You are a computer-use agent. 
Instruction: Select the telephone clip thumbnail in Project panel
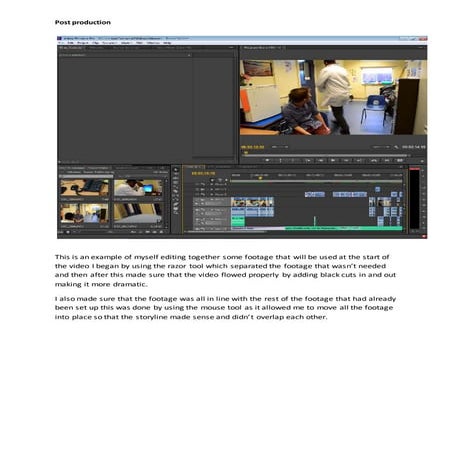pos(85,187)
